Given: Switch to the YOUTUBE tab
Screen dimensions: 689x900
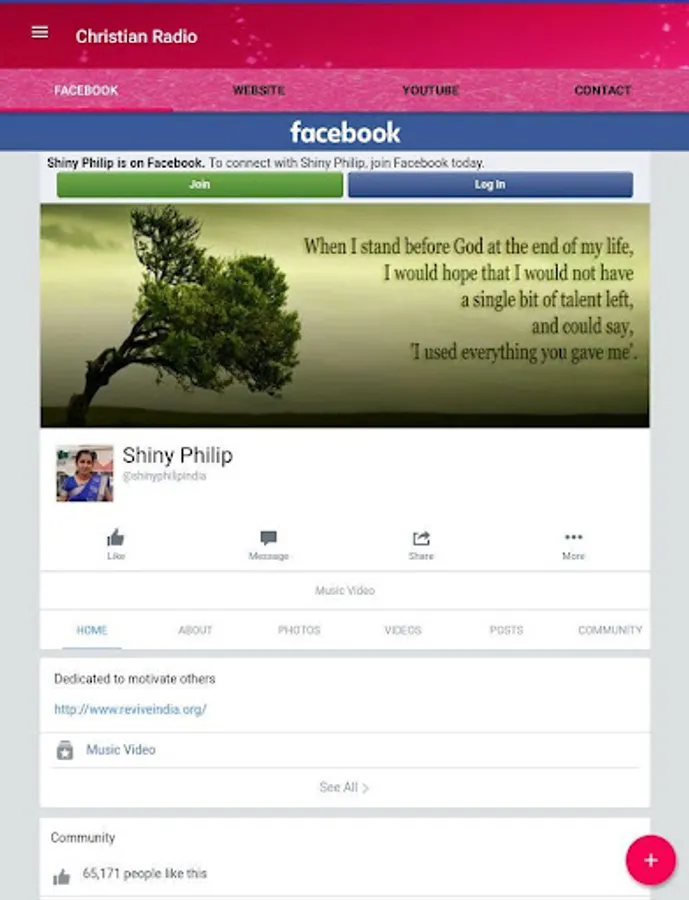Looking at the screenshot, I should click(431, 90).
